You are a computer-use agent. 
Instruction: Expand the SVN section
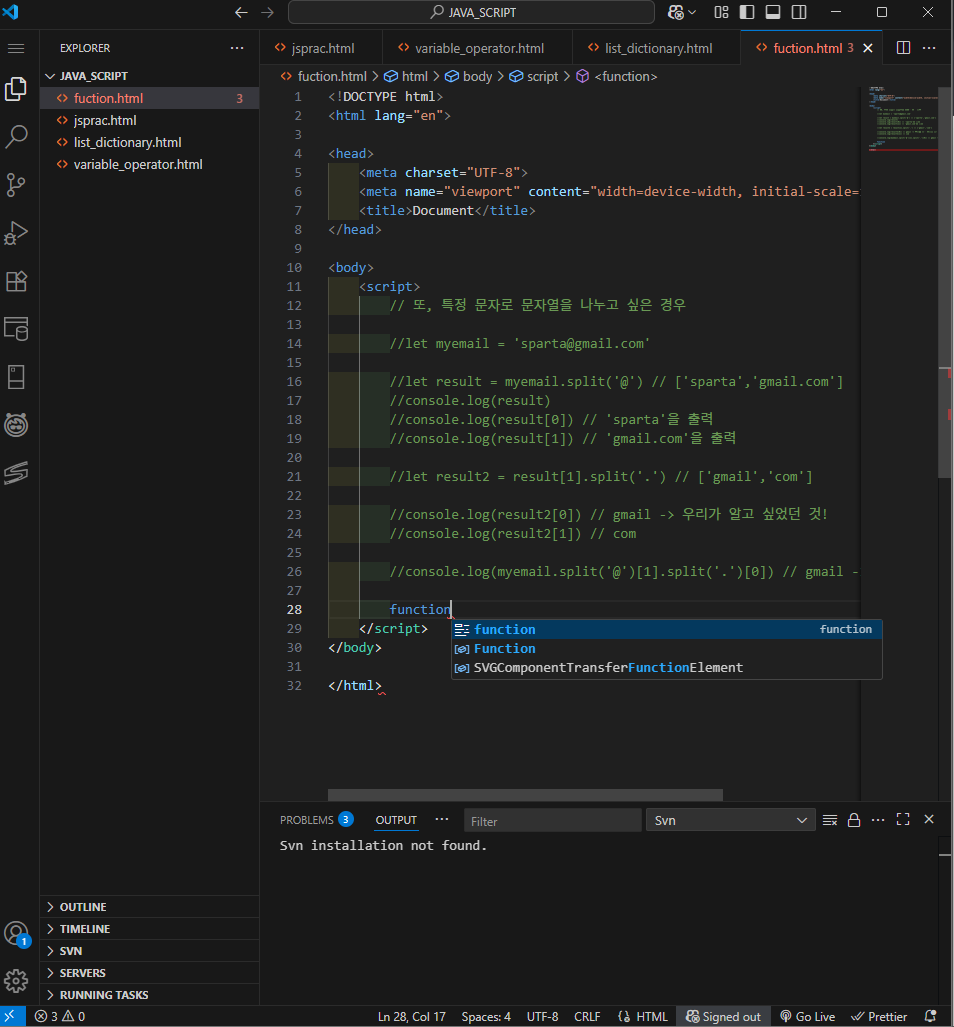point(150,951)
